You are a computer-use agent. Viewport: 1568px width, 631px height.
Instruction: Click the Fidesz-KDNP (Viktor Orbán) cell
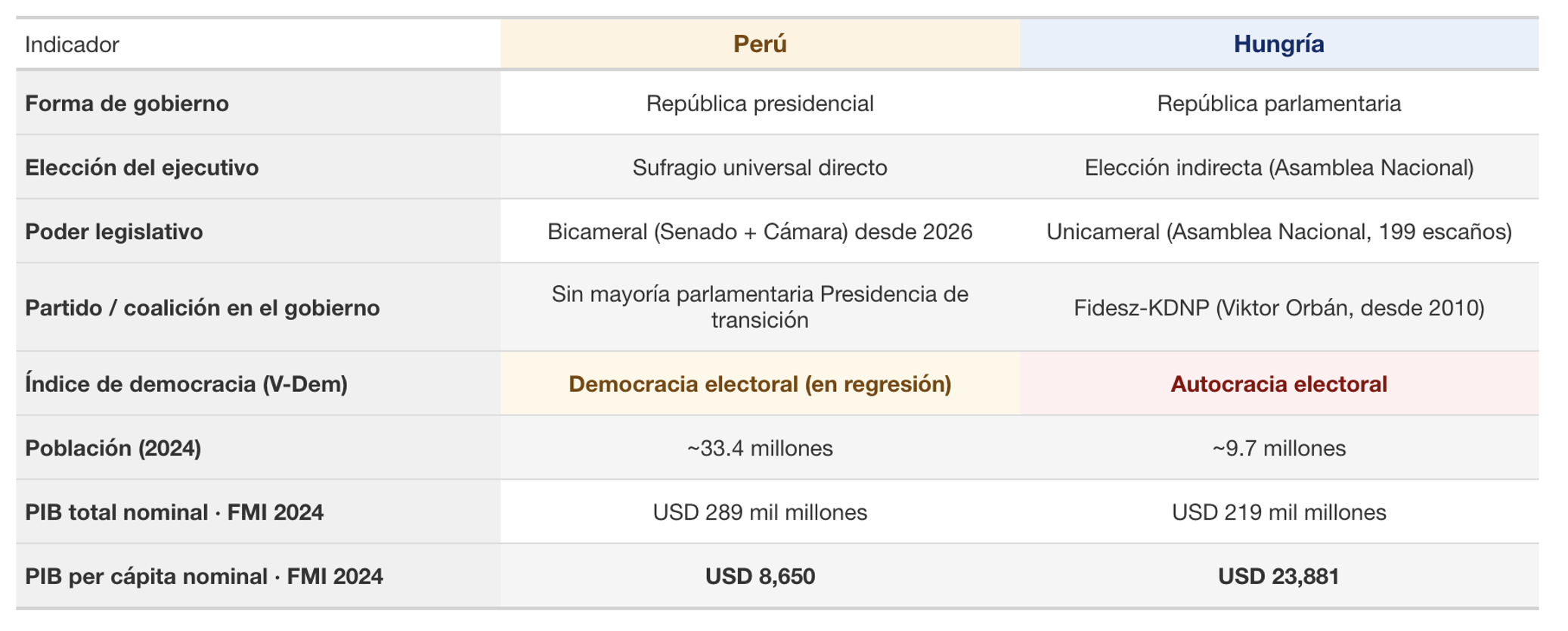point(1278,308)
